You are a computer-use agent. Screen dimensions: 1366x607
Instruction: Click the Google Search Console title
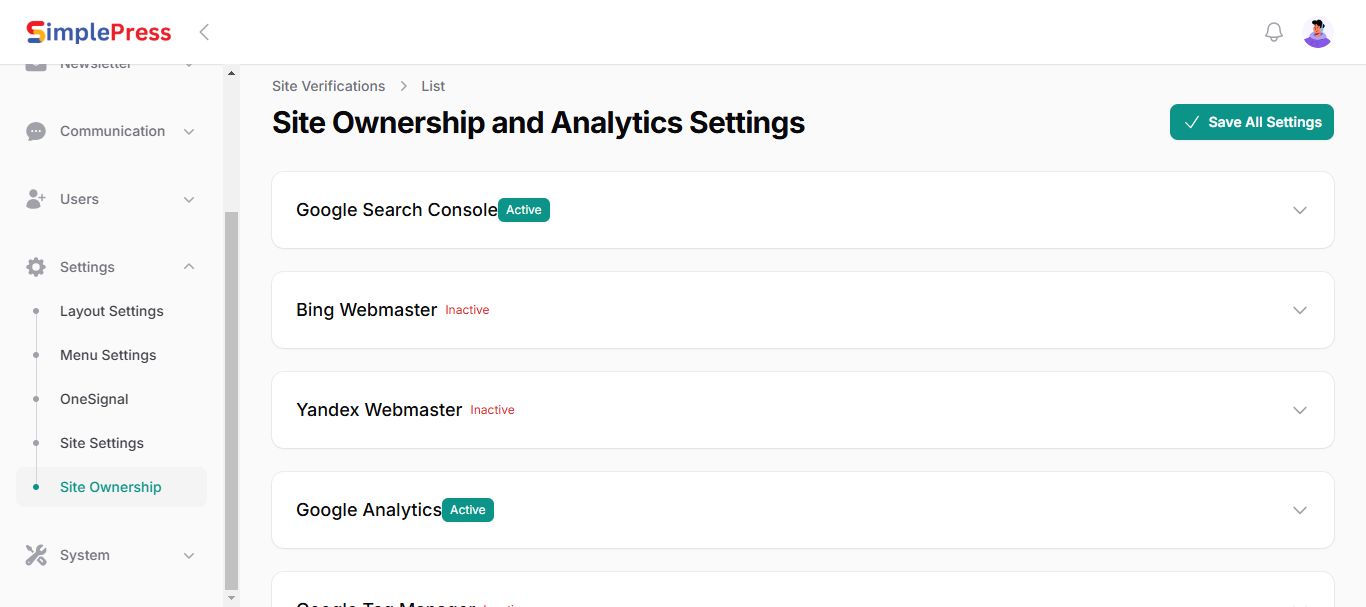click(397, 210)
